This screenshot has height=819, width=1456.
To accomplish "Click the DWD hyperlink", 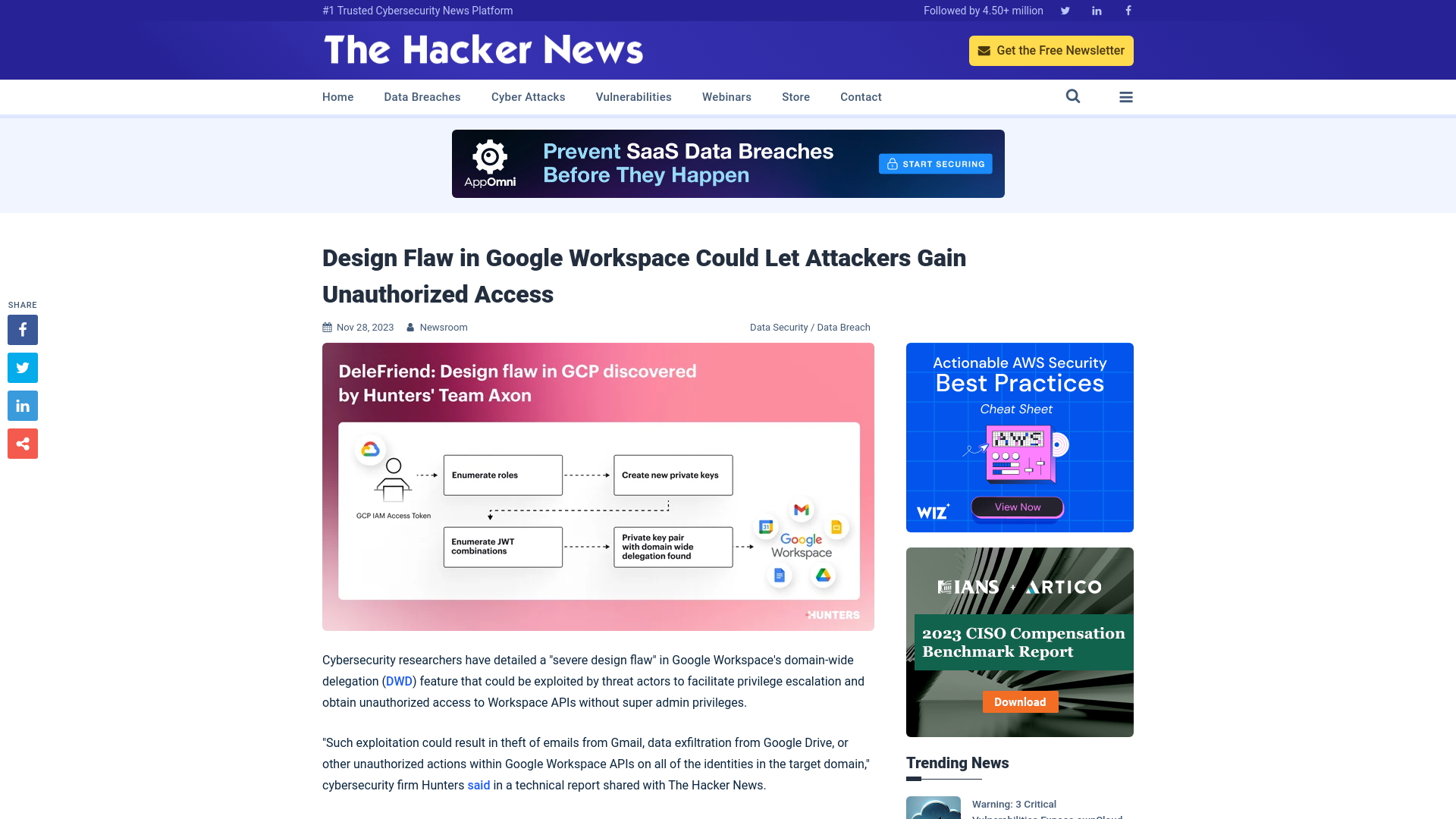I will (x=399, y=681).
